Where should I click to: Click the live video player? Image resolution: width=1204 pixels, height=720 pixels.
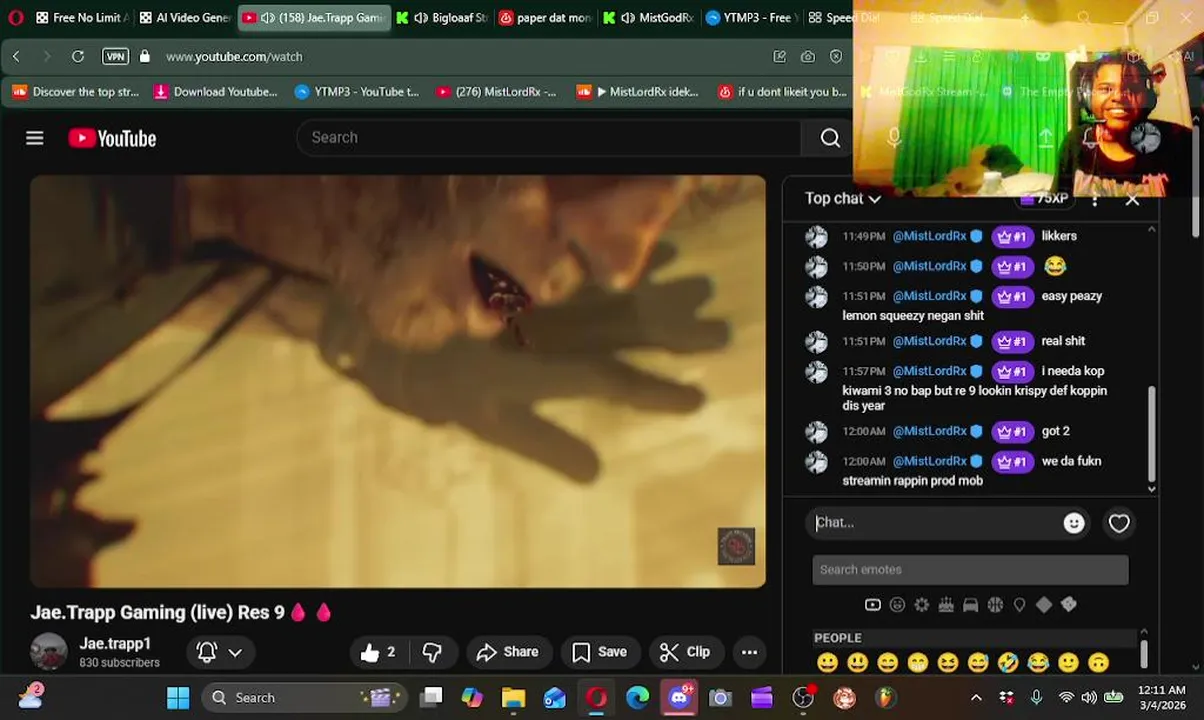point(398,381)
